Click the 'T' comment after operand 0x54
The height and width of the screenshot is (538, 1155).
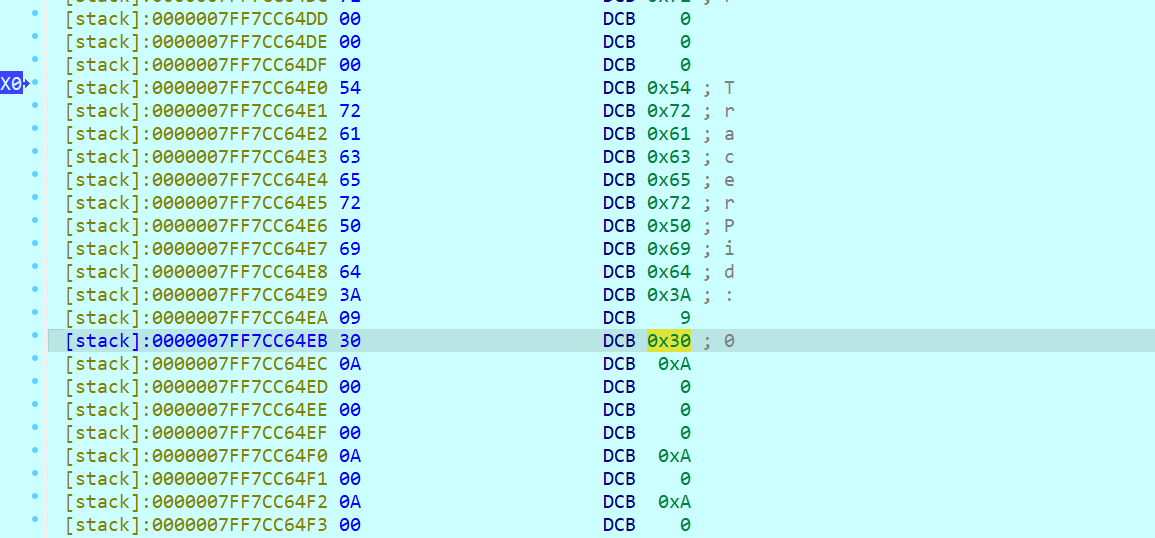pyautogui.click(x=730, y=88)
